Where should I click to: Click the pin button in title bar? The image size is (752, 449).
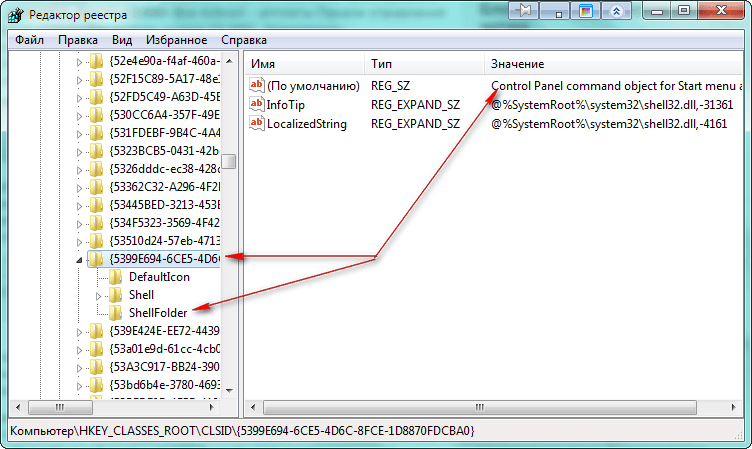(x=523, y=10)
